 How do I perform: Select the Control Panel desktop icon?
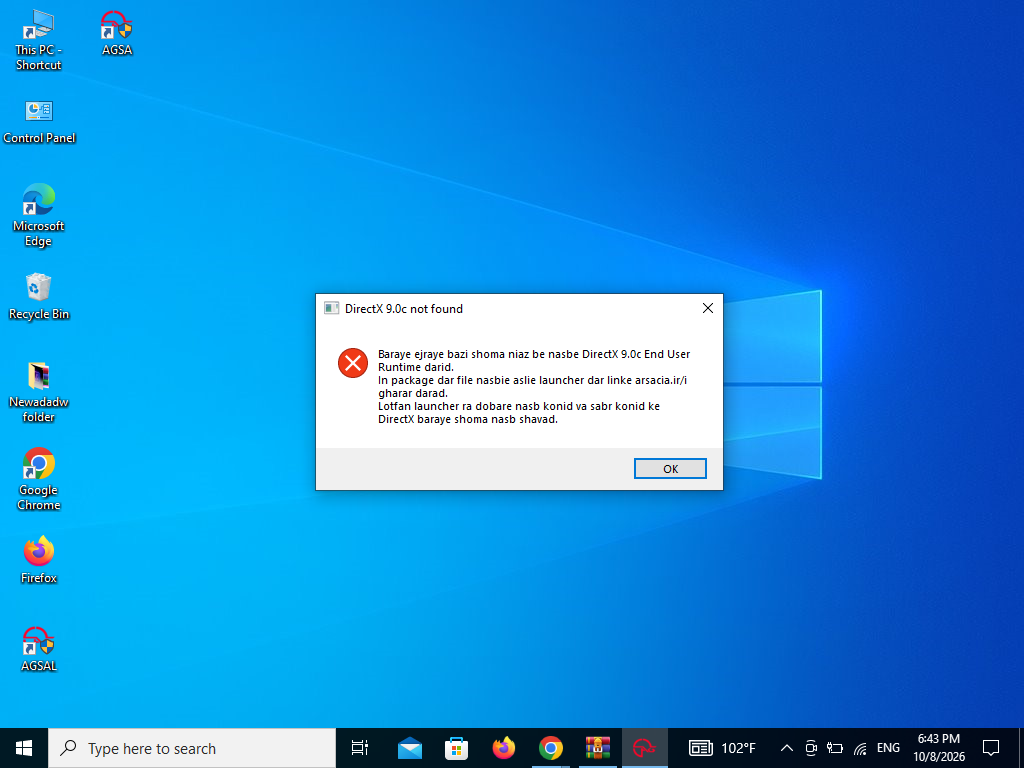pyautogui.click(x=39, y=121)
